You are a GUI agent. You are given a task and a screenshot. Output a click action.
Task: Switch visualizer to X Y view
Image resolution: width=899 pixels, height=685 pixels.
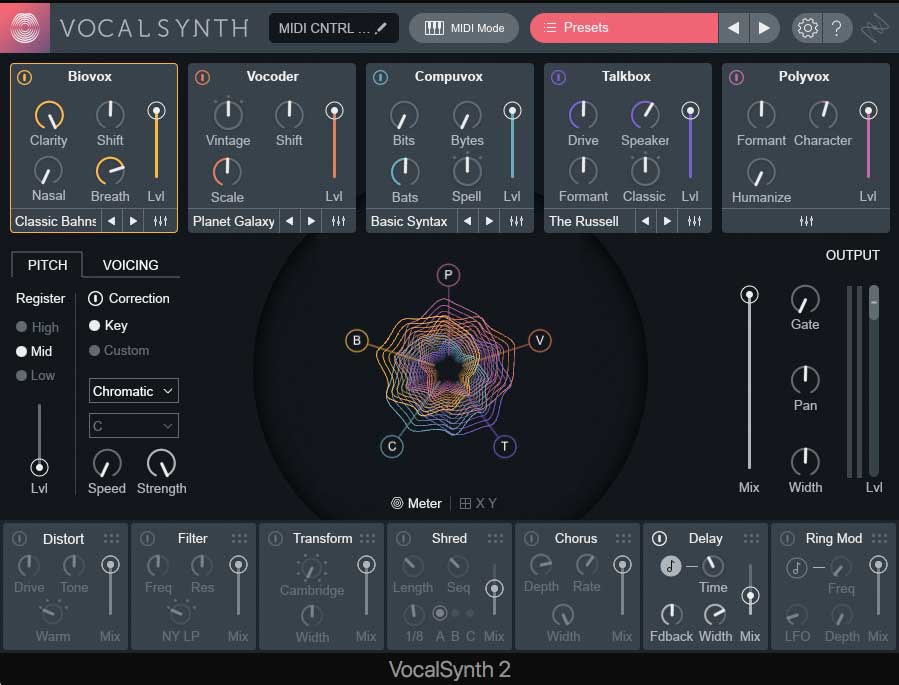478,503
